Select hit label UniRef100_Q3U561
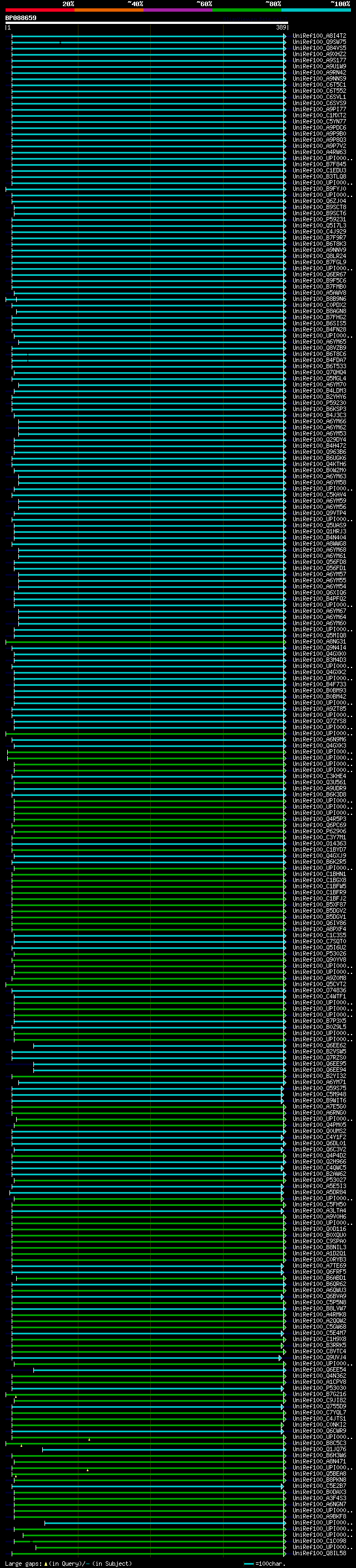Viewport: 356px width, 1568px height. [x=319, y=782]
